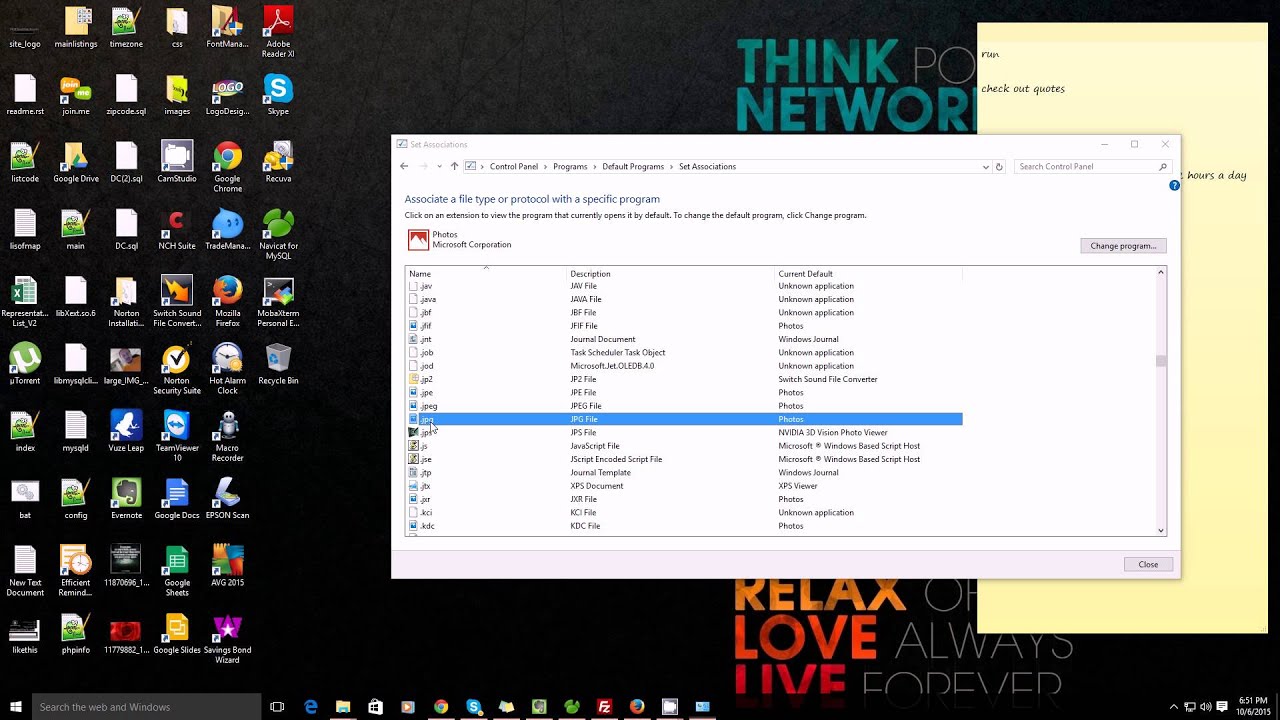Select the NCH Suite desktop icon

point(177,229)
